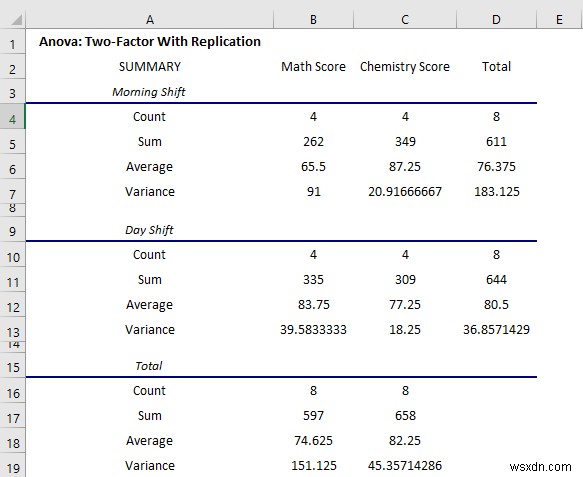The image size is (583, 477).
Task: Select row 5 header
Action: click(13, 142)
